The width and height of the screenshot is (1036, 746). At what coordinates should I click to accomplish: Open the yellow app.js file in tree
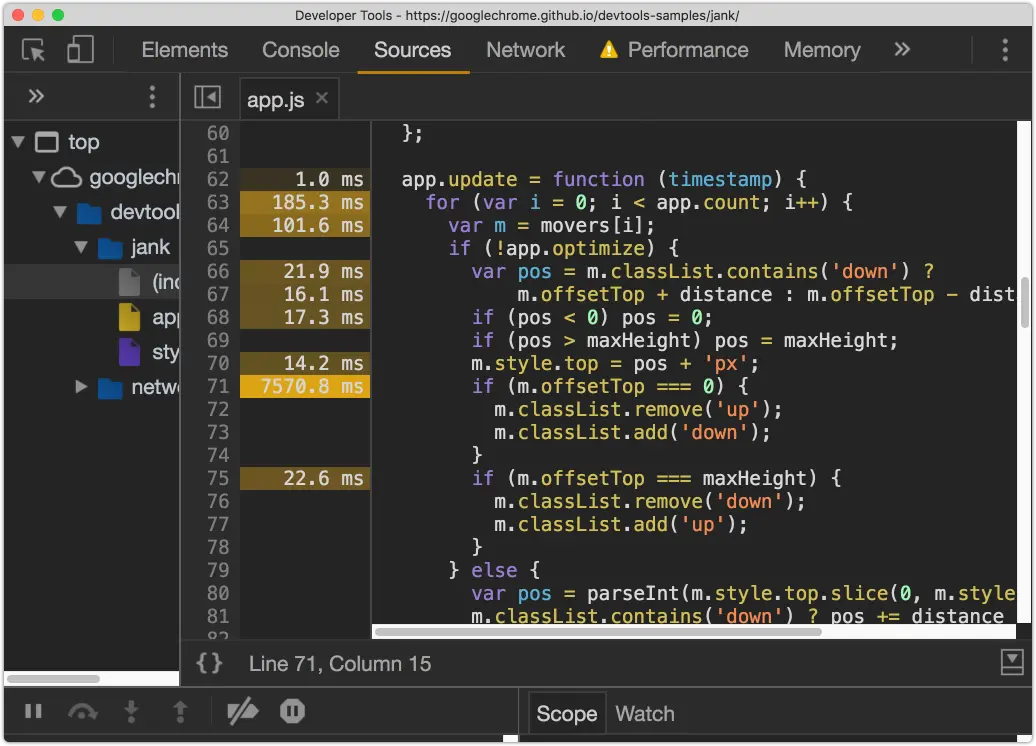click(x=130, y=317)
